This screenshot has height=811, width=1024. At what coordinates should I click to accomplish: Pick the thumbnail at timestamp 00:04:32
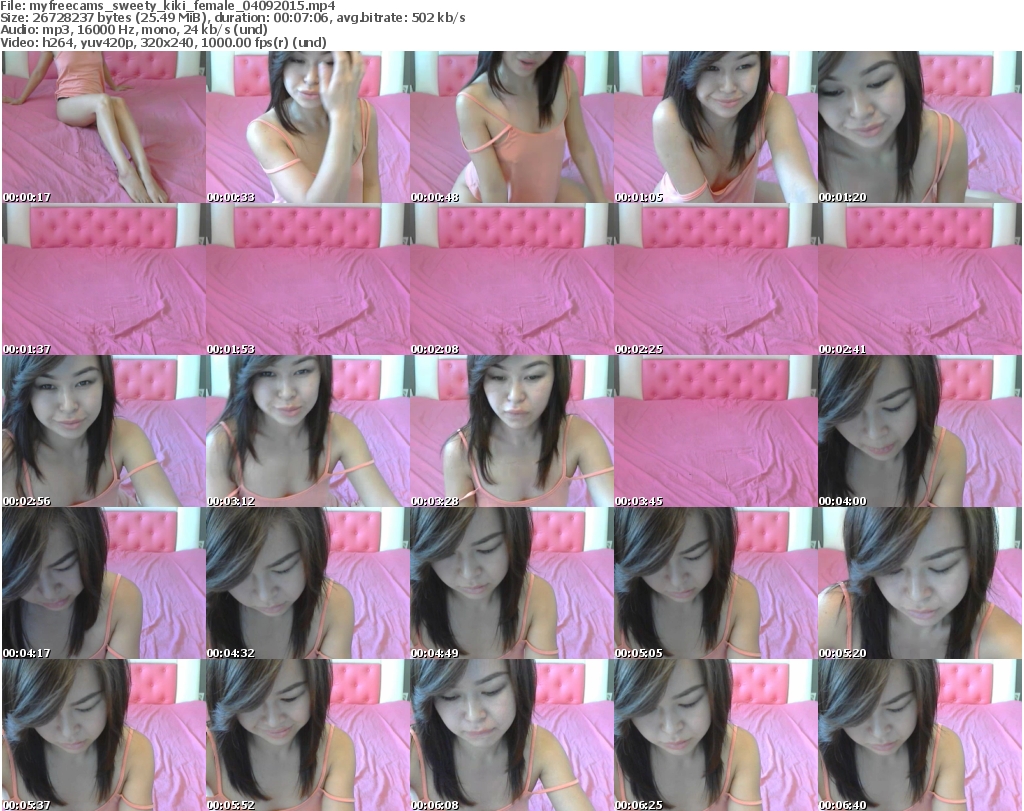(x=308, y=583)
